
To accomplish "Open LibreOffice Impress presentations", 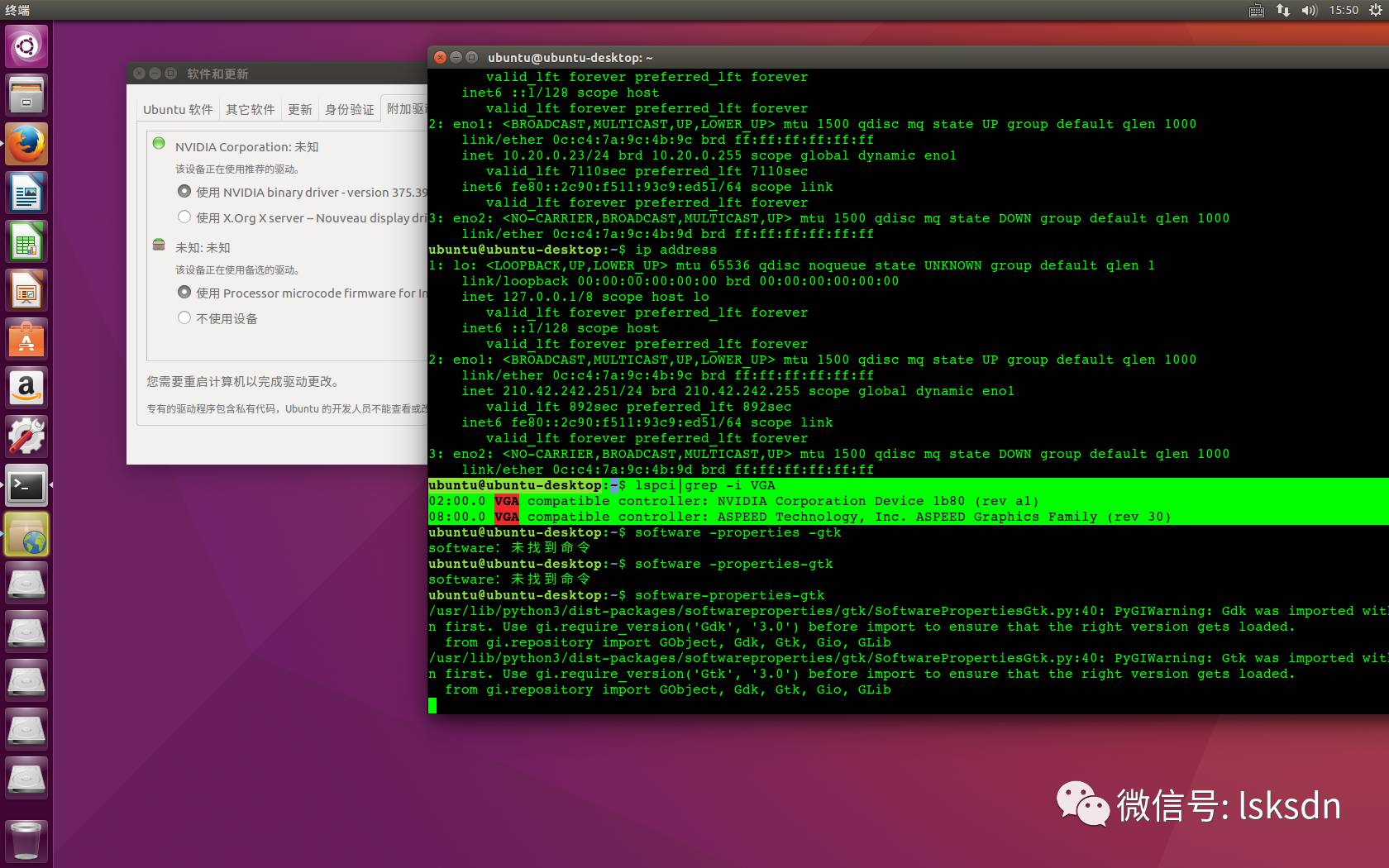I will [x=26, y=289].
